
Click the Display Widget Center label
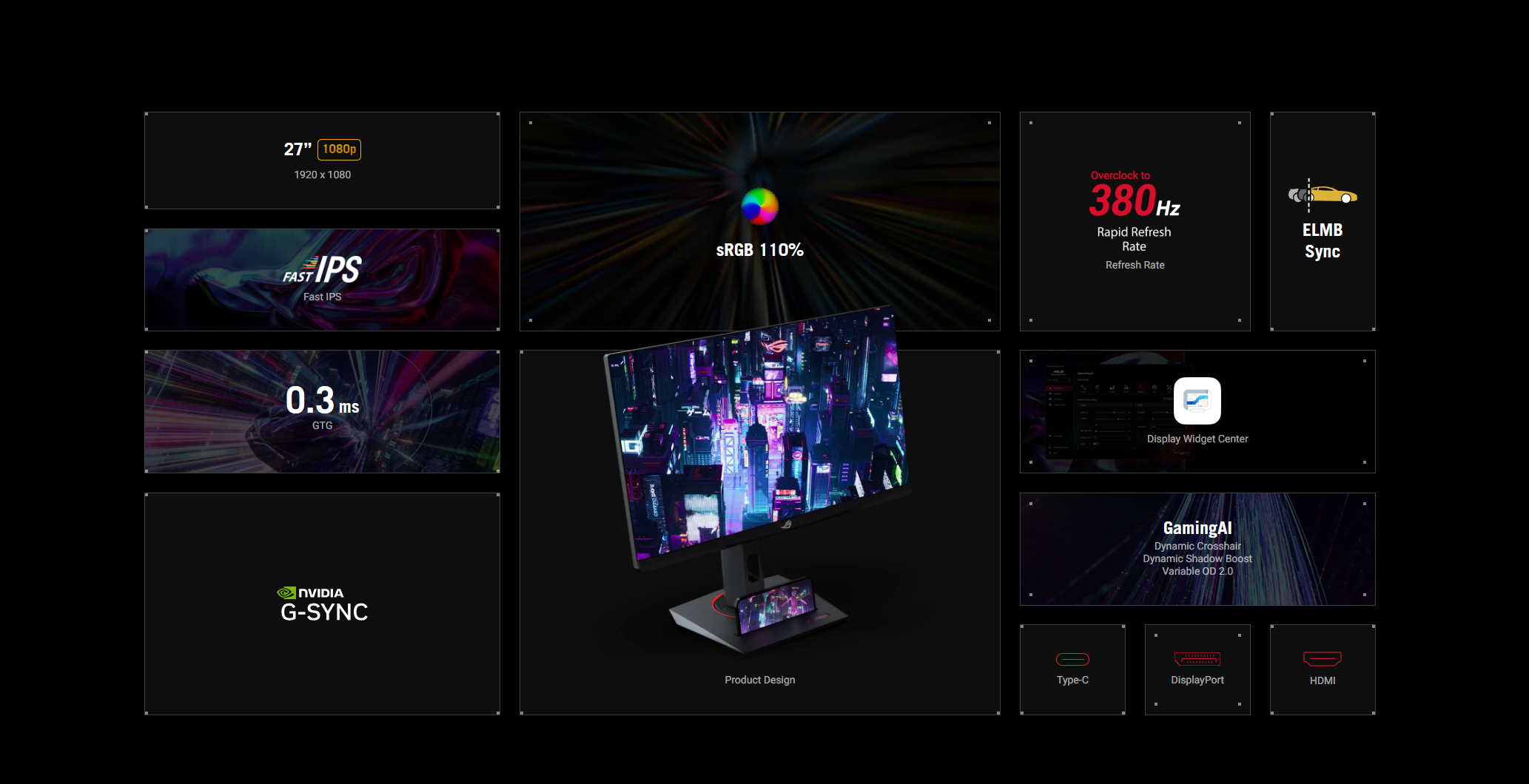[x=1197, y=439]
